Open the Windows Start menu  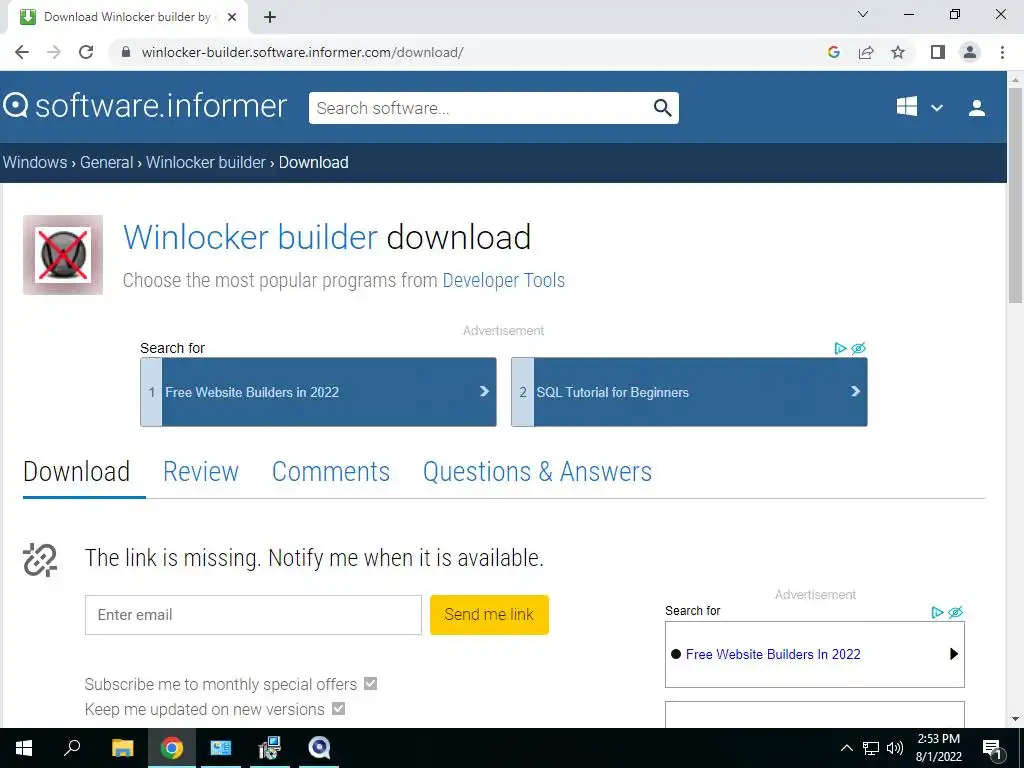24,748
